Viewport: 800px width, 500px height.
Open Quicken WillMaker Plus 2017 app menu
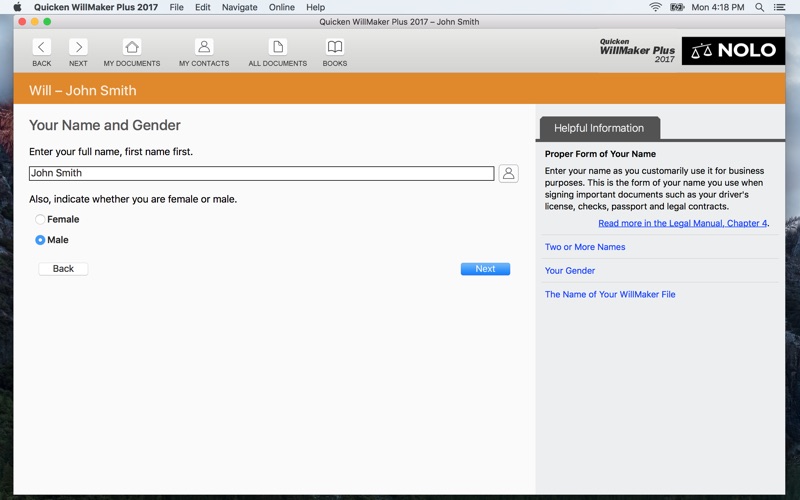coord(96,7)
